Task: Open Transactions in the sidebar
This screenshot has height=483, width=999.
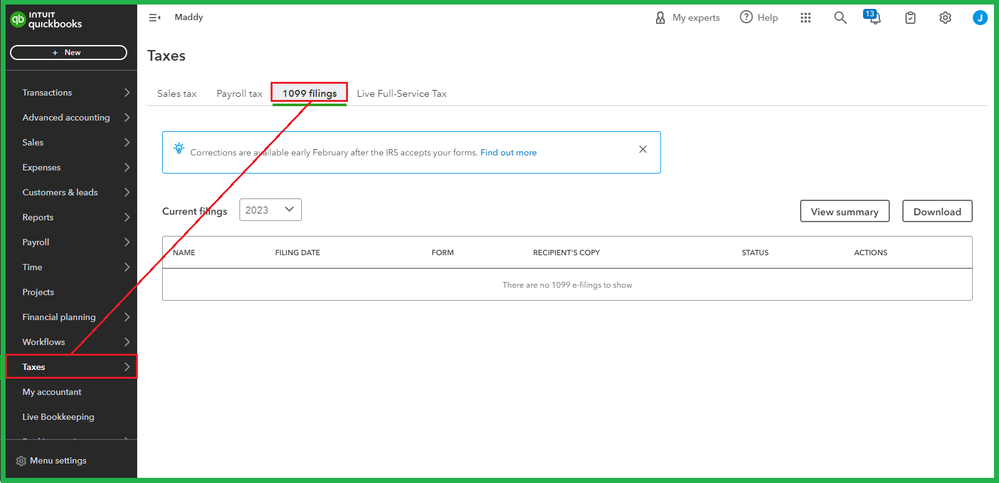Action: click(47, 93)
